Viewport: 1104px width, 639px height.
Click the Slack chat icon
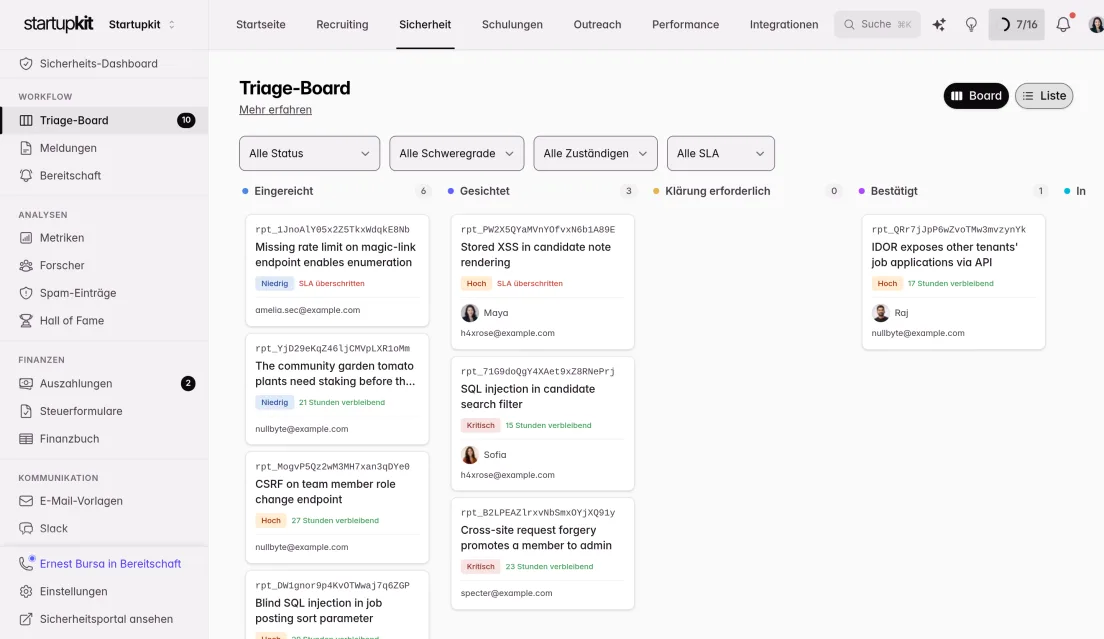pyautogui.click(x=26, y=529)
